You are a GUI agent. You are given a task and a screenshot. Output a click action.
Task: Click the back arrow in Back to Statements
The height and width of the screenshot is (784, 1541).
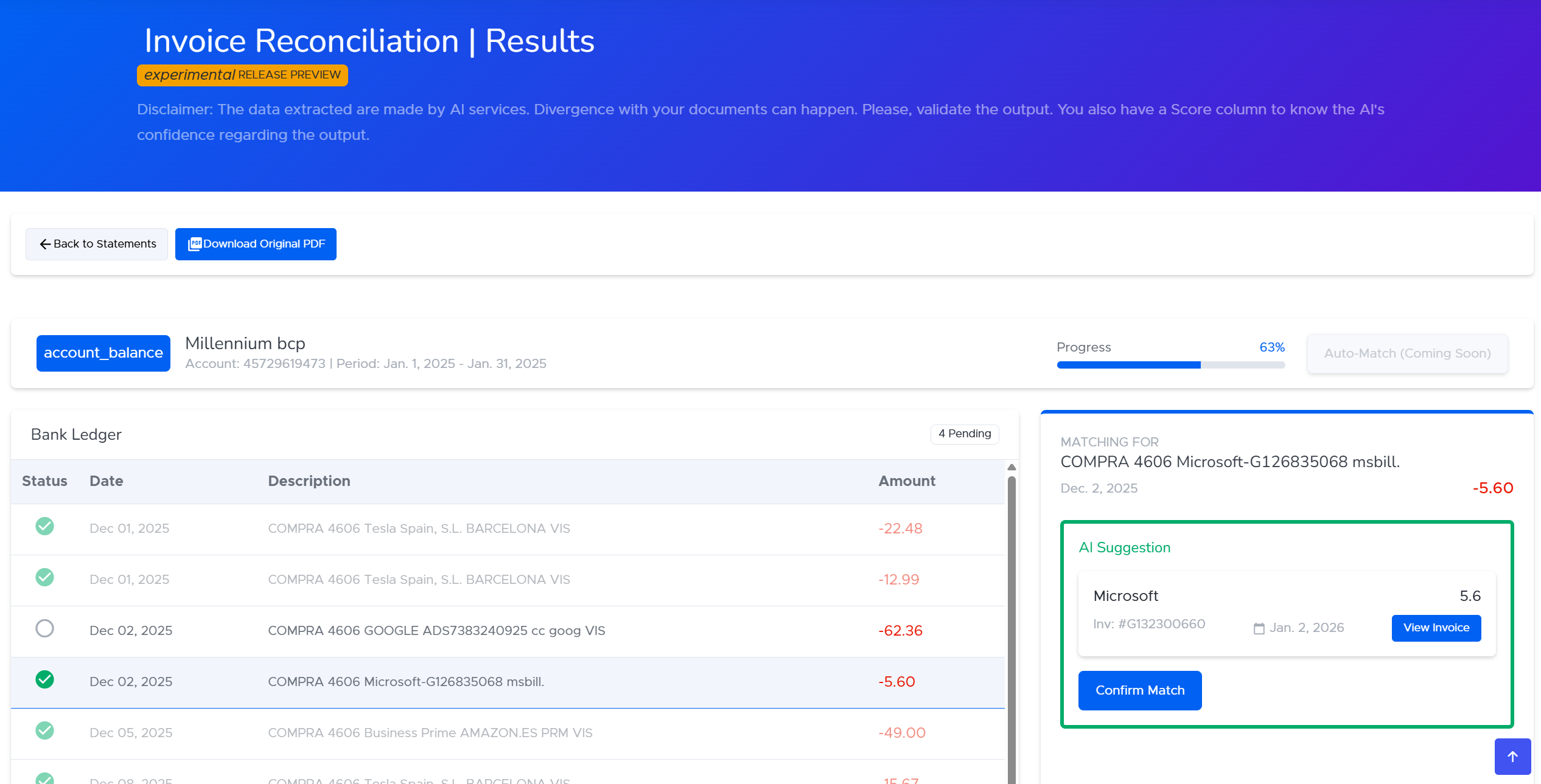click(44, 244)
